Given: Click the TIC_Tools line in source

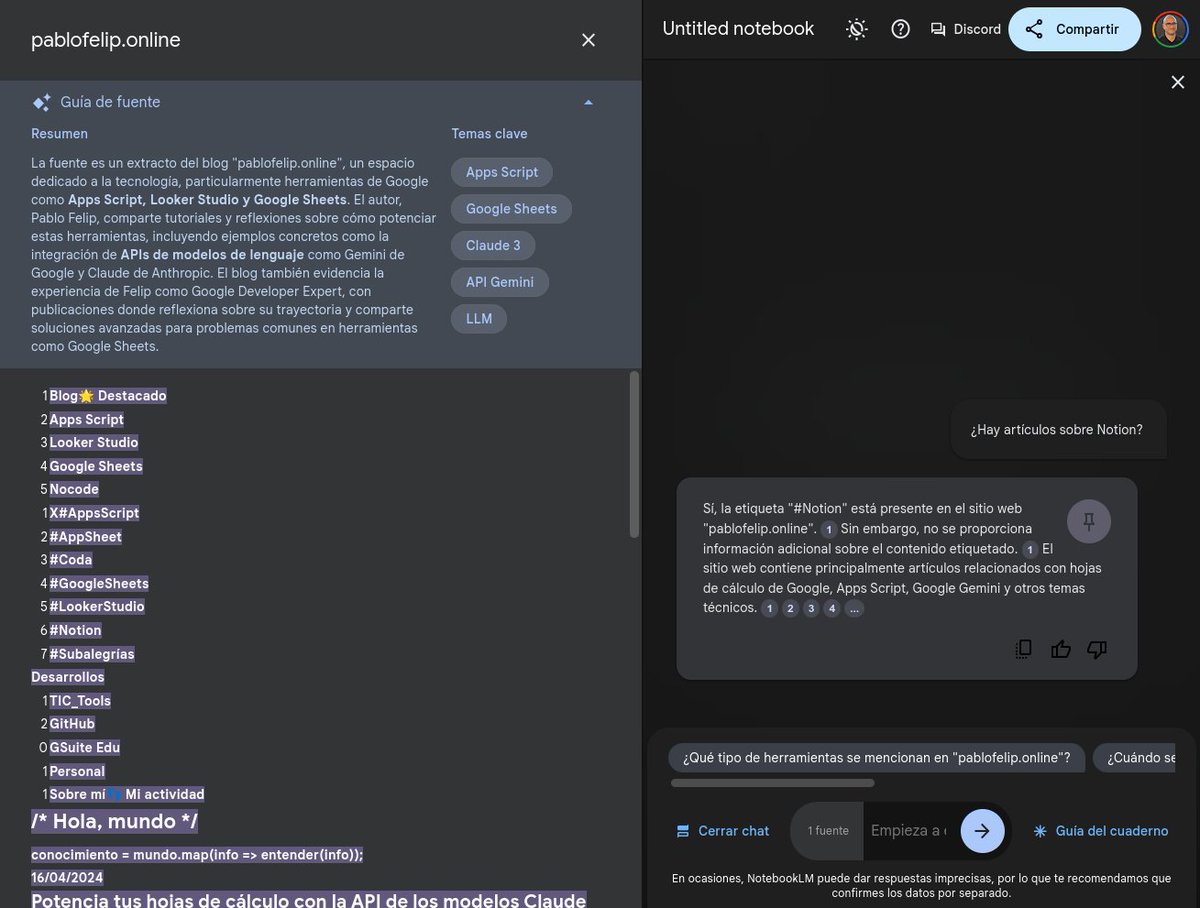Looking at the screenshot, I should (x=80, y=701).
